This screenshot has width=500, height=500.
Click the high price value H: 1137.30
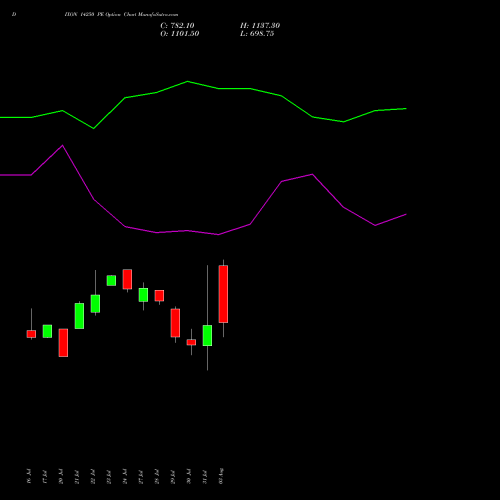[260, 26]
